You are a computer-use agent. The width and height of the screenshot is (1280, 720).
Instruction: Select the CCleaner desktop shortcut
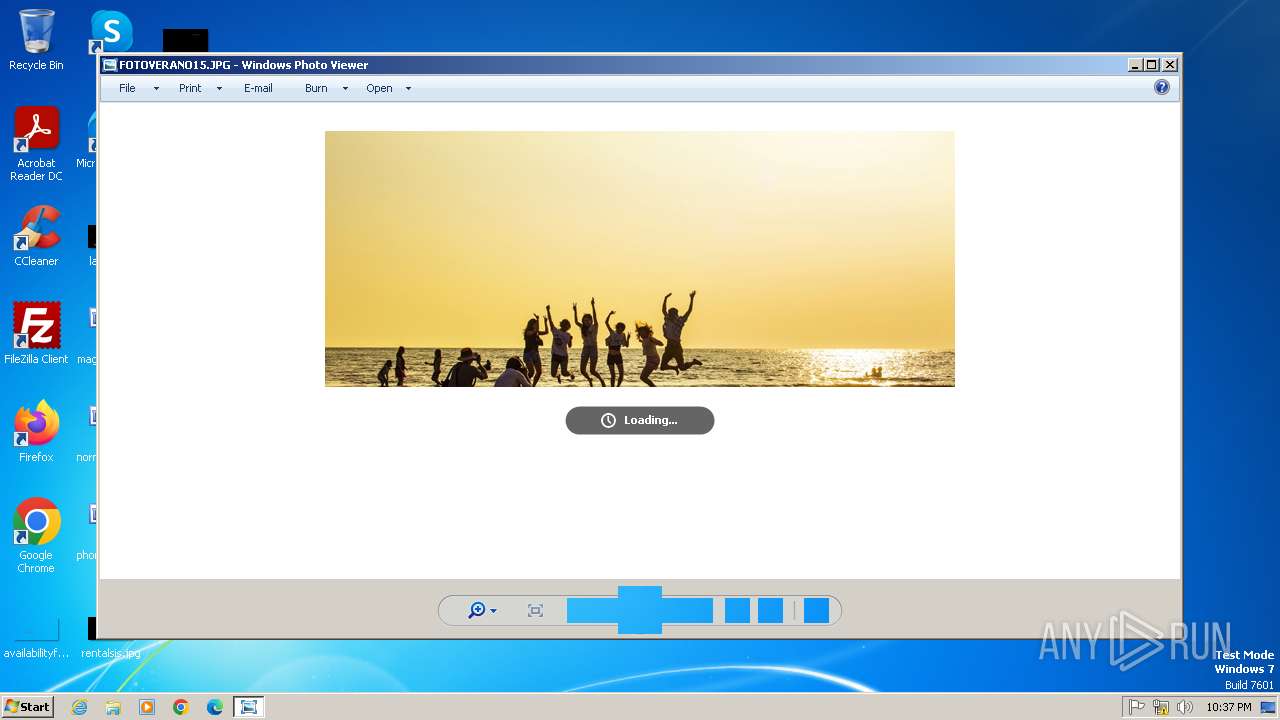click(36, 236)
